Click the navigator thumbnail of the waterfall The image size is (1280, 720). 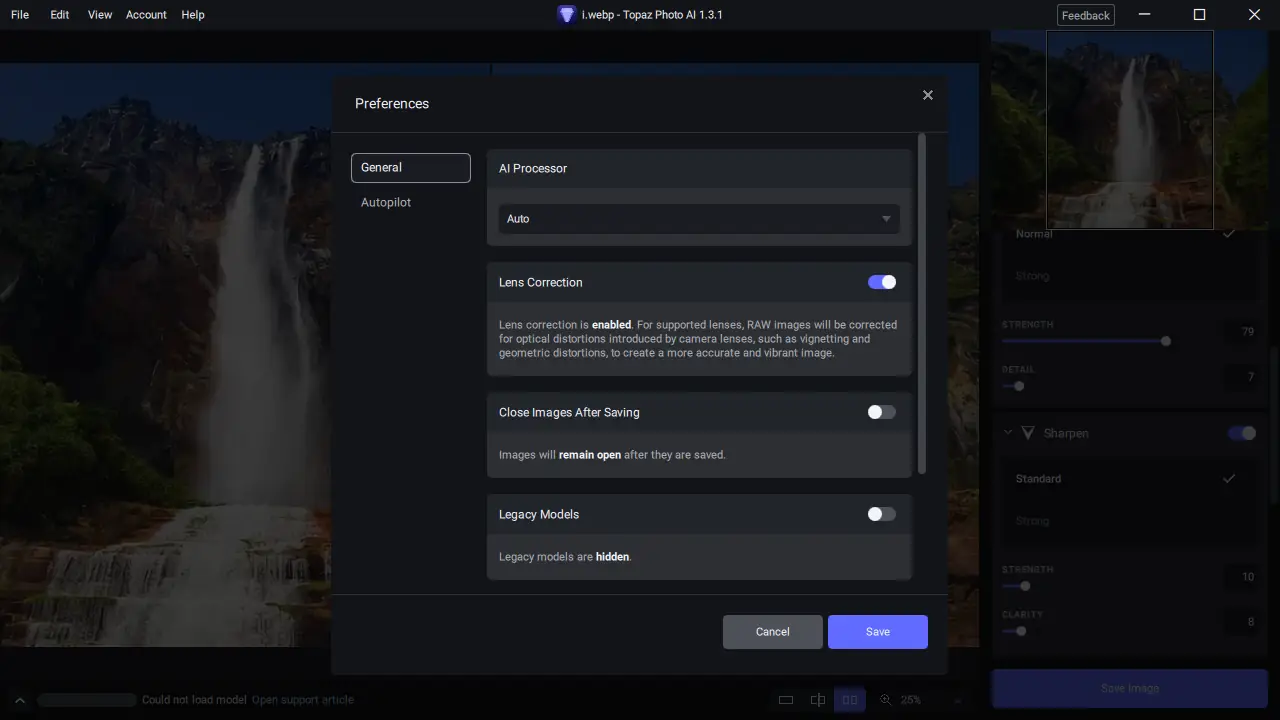click(x=1130, y=130)
